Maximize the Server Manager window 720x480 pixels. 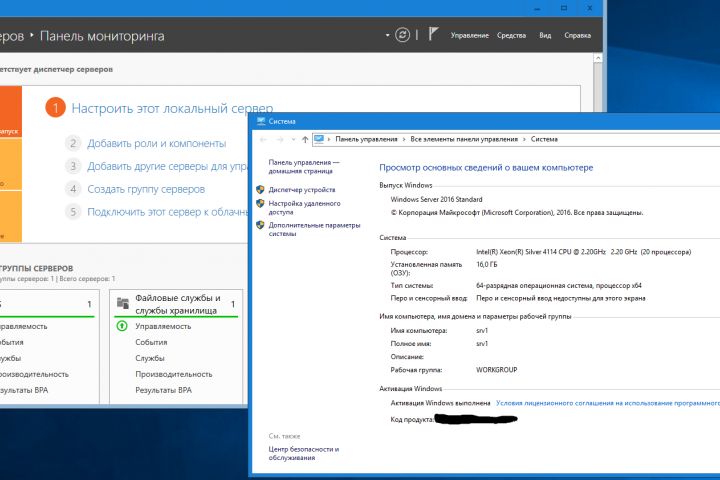[563, 8]
